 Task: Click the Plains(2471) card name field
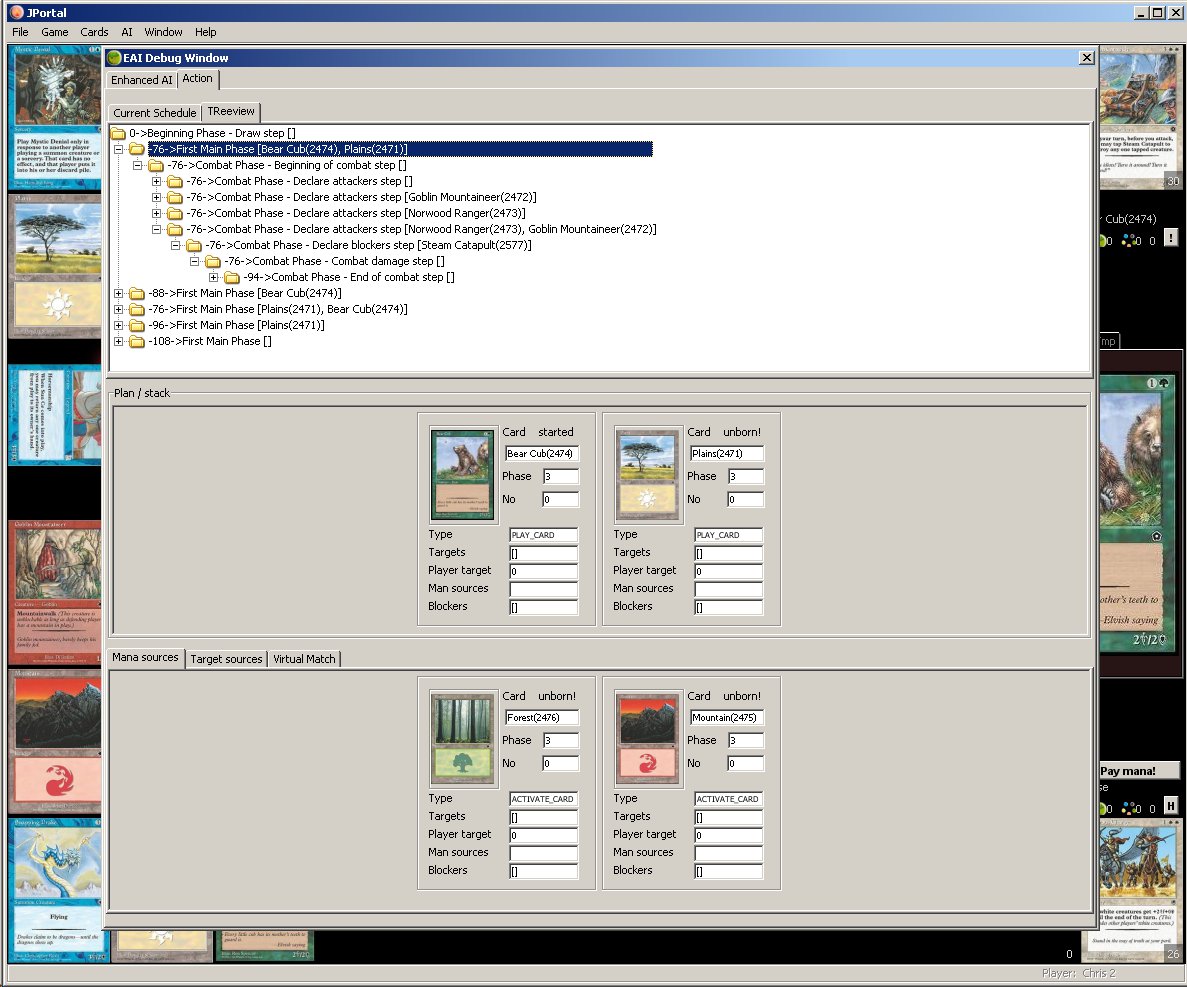pyautogui.click(x=727, y=453)
